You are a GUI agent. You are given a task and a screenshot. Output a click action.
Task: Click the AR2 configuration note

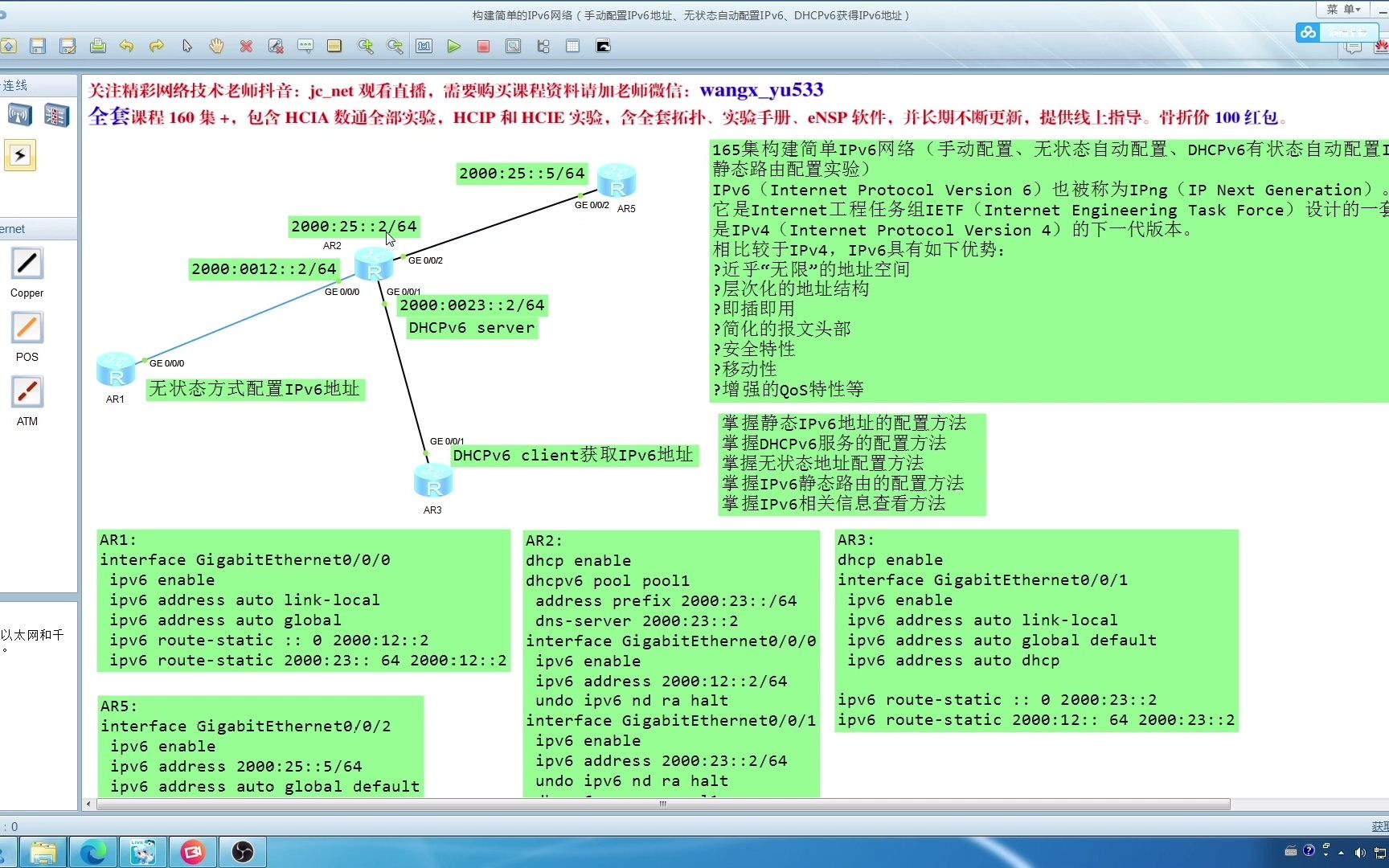click(671, 663)
